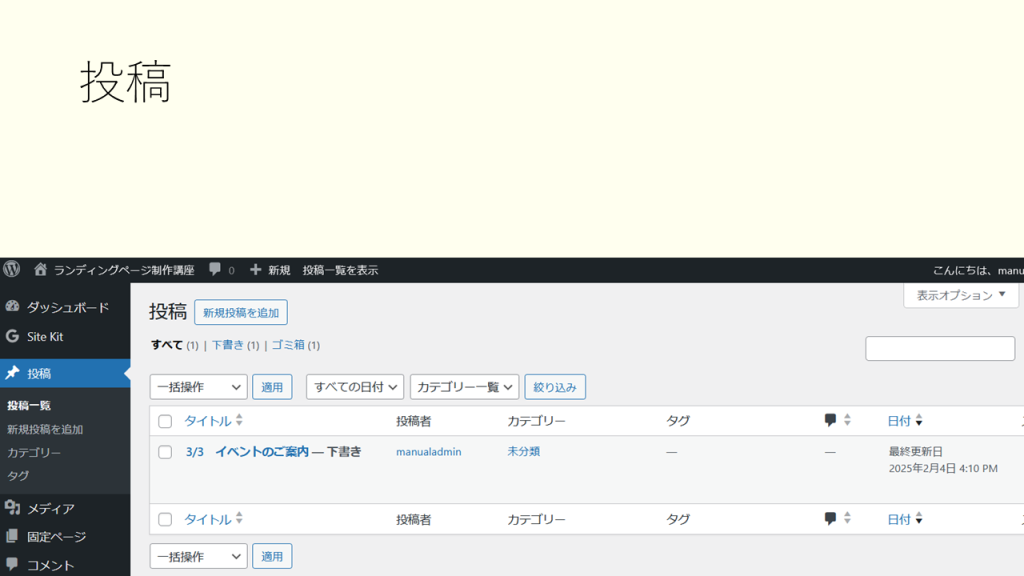This screenshot has width=1024, height=576.
Task: Open ダッシュボード from the sidebar
Action: [67, 307]
